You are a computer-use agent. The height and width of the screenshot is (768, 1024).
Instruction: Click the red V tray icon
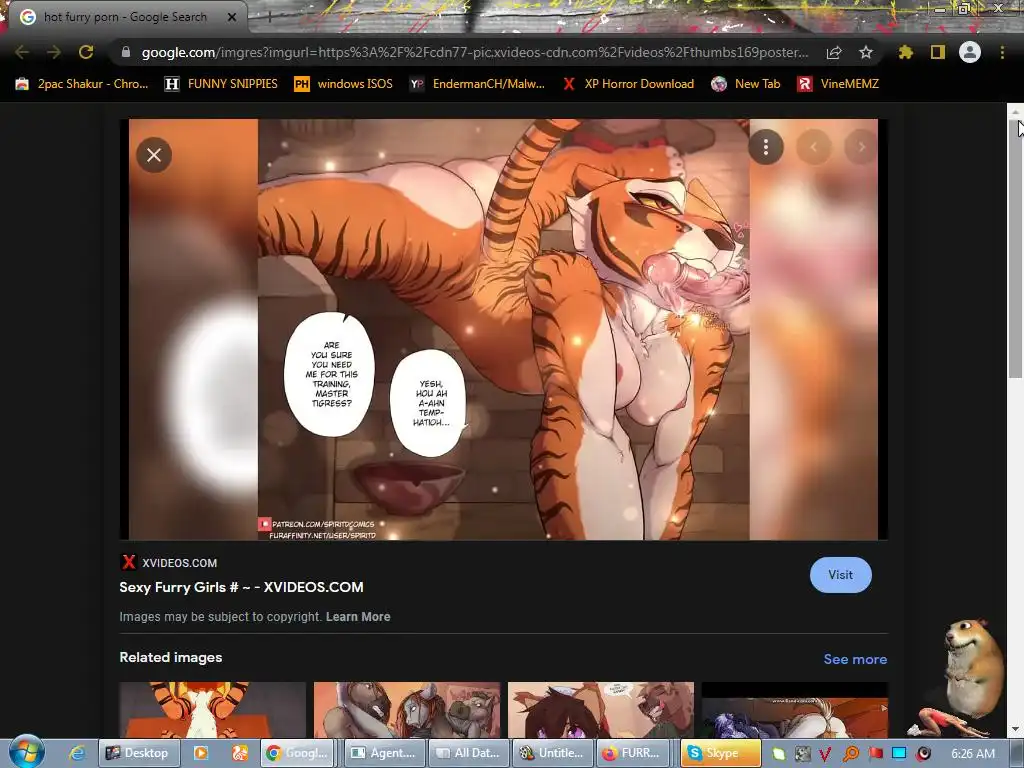[825, 754]
